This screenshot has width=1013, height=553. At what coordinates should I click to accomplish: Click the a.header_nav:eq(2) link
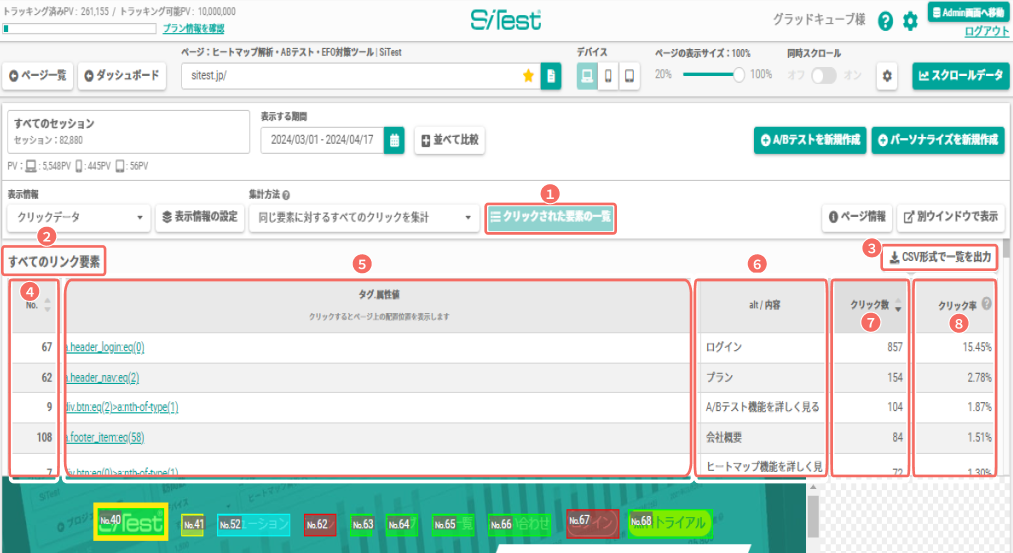[102, 377]
